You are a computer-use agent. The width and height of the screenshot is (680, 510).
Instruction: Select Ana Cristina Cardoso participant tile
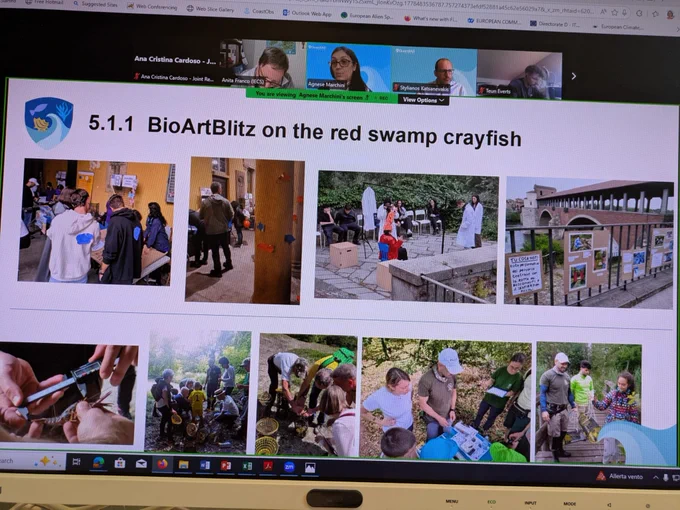tap(175, 68)
